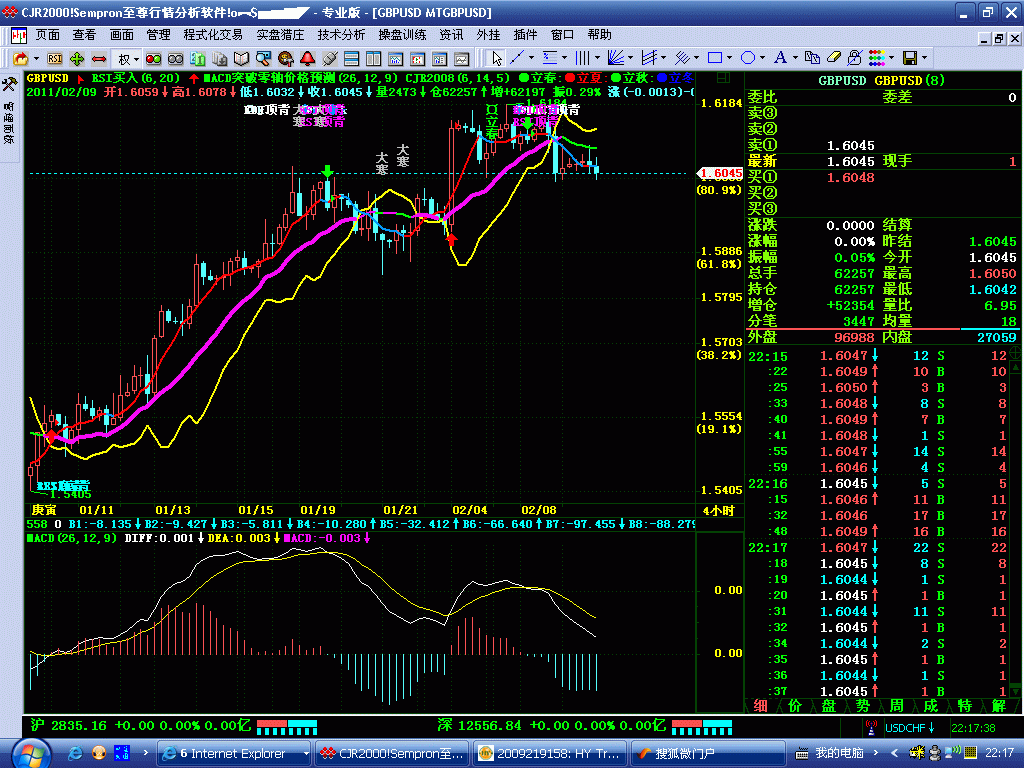1024x768 pixels.
Task: Switch to the 细 tab in quote panel
Action: pyautogui.click(x=760, y=705)
